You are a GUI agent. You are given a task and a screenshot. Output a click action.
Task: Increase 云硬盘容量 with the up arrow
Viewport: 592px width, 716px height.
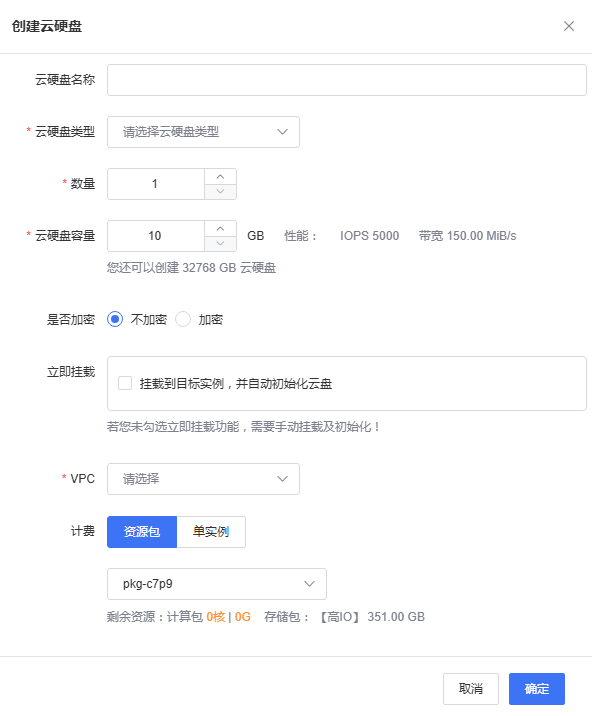[220, 228]
